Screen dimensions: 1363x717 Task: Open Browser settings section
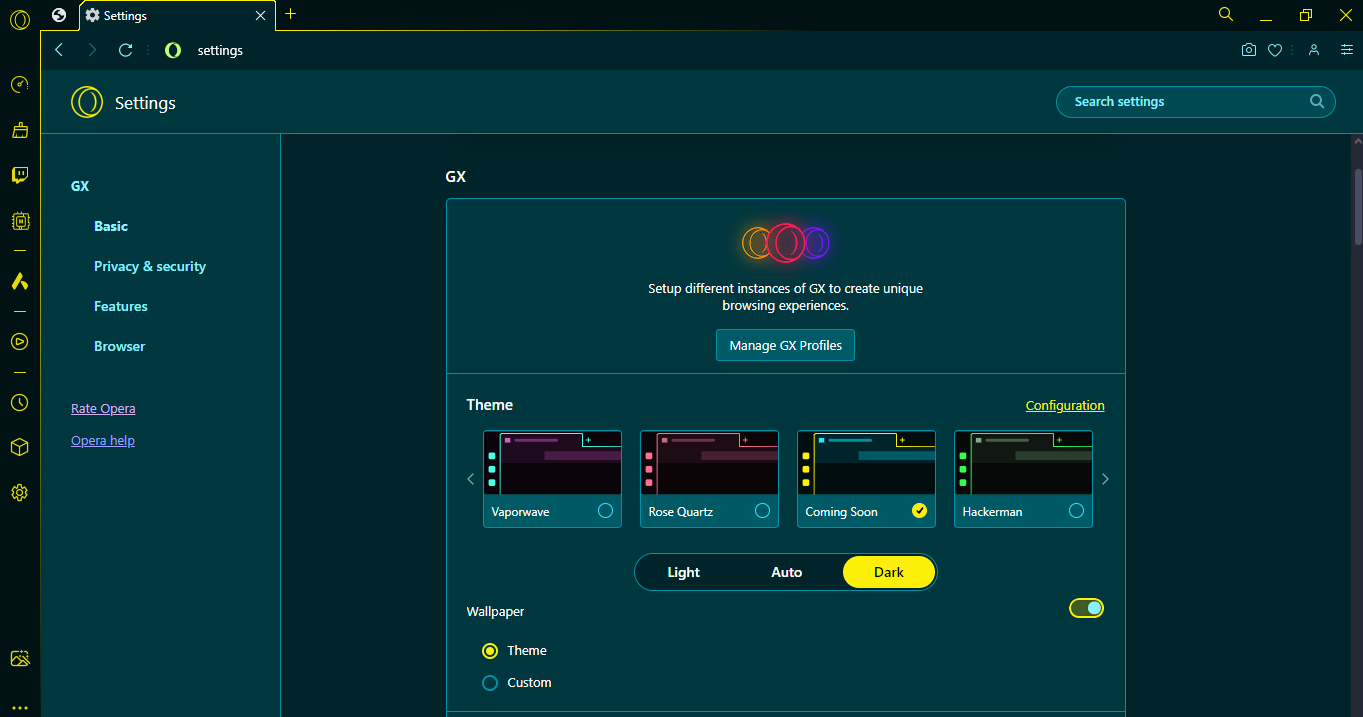[x=120, y=346]
